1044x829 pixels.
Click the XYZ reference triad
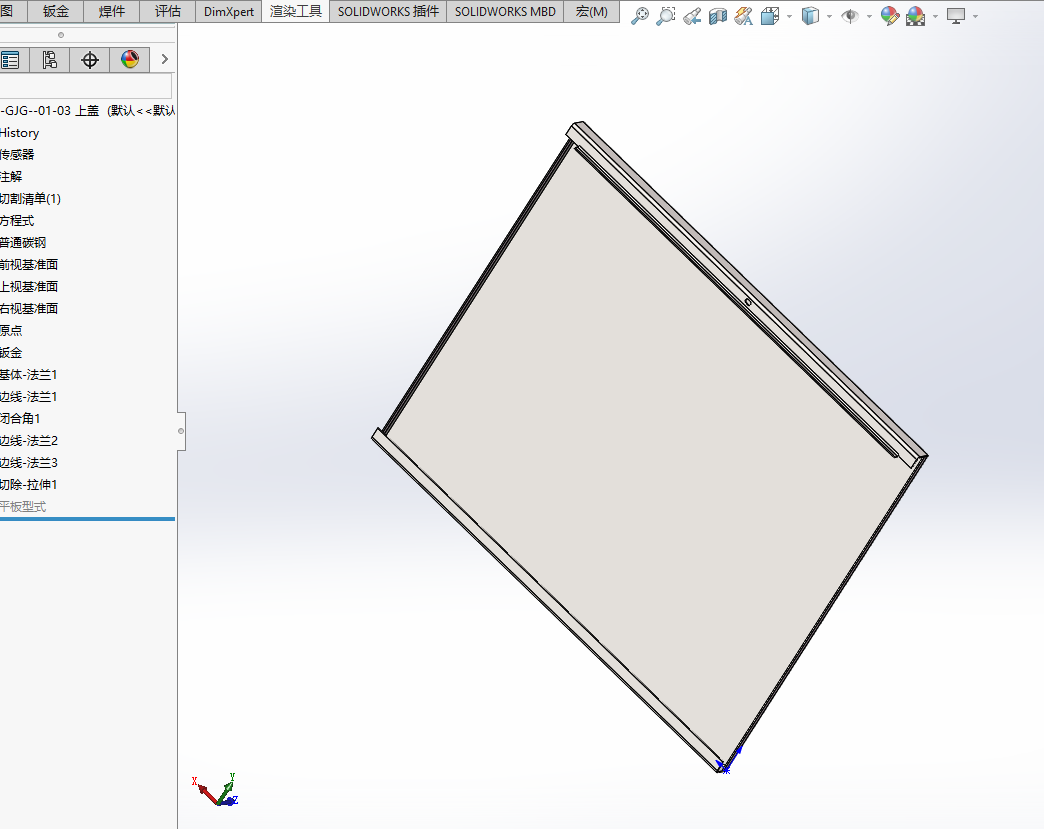pos(215,790)
